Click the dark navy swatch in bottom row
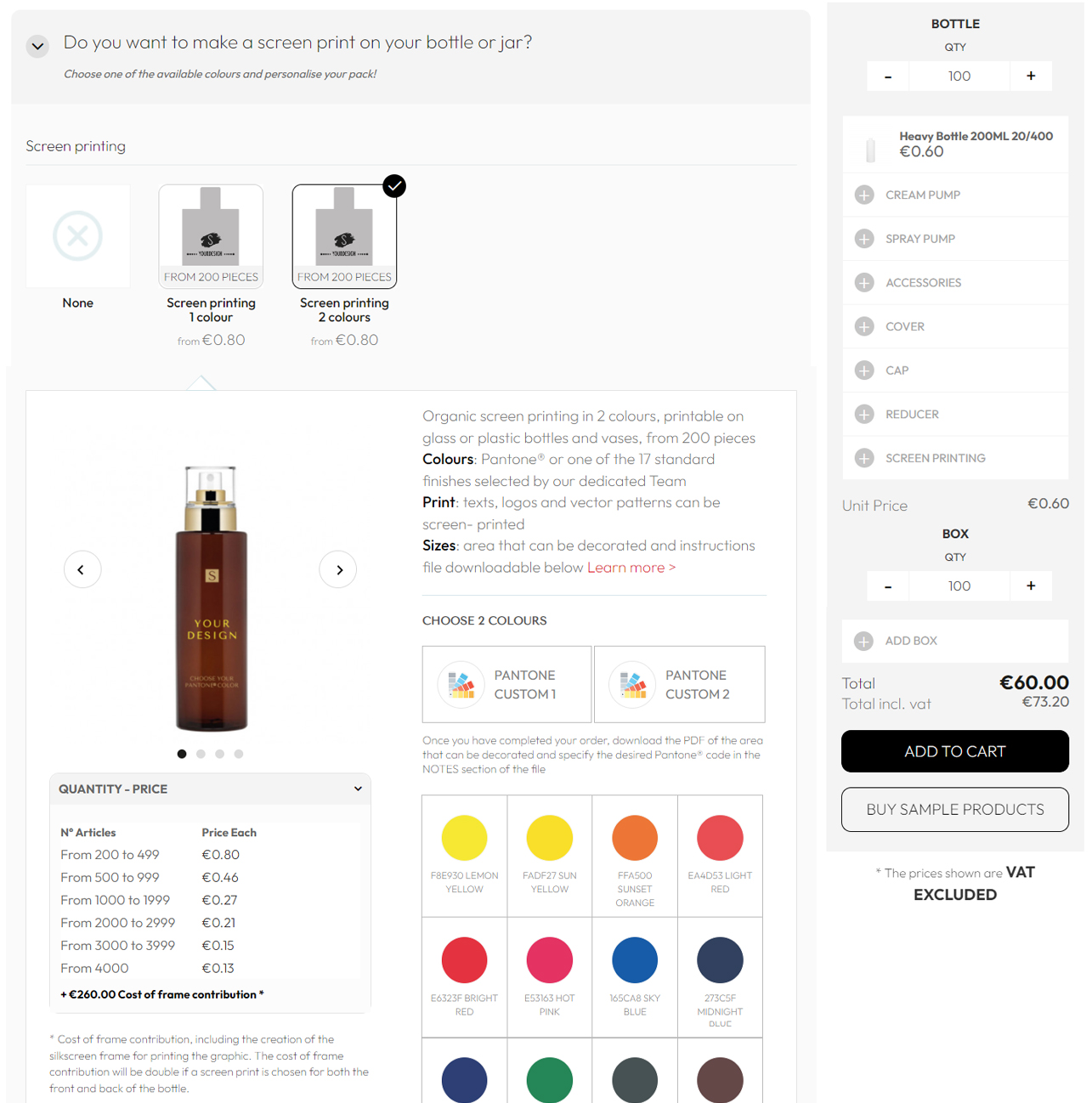The height and width of the screenshot is (1103, 1092). pos(465,1079)
